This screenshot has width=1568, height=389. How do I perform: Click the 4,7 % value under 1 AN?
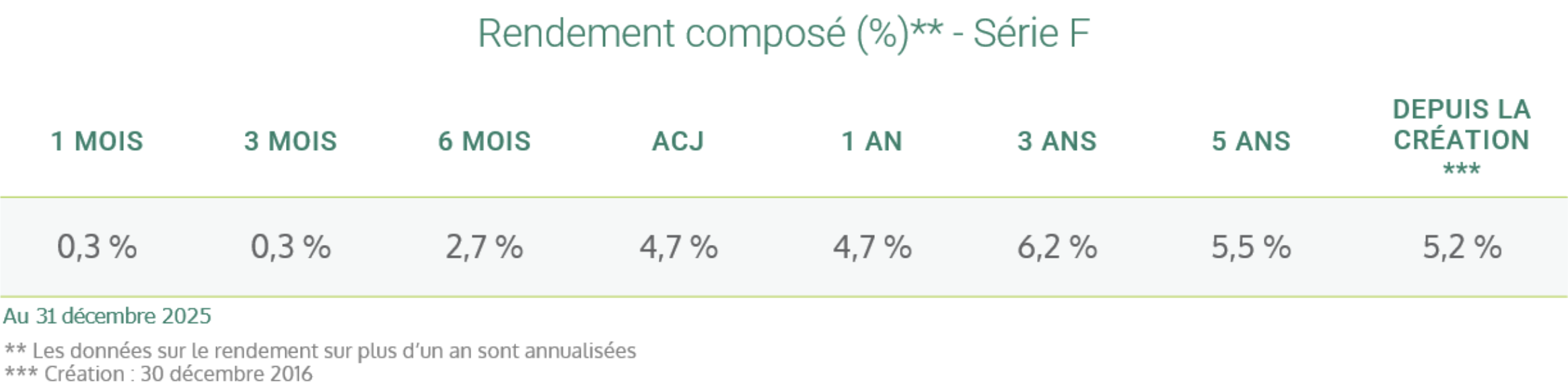point(872,247)
